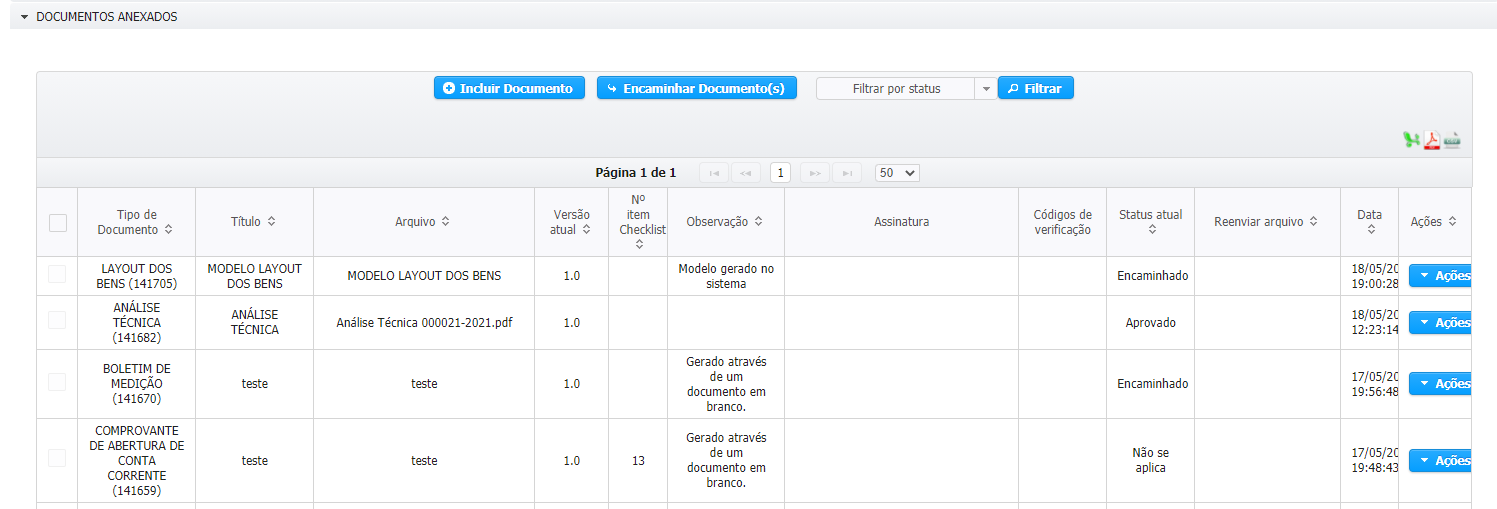The width and height of the screenshot is (1497, 509).
Task: Open Ações menu for LAYOUT DOS BENS row
Action: pos(1440,276)
